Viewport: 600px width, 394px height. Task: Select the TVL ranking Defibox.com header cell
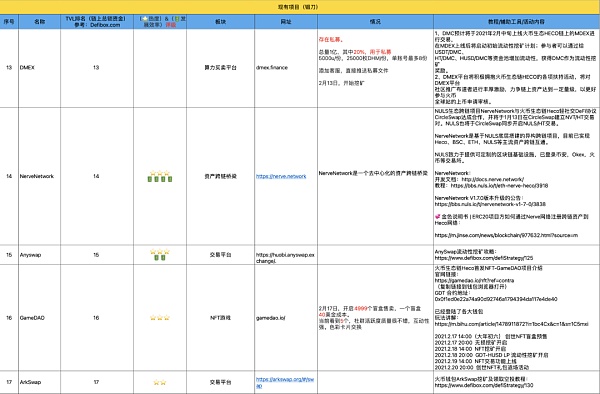(97, 22)
